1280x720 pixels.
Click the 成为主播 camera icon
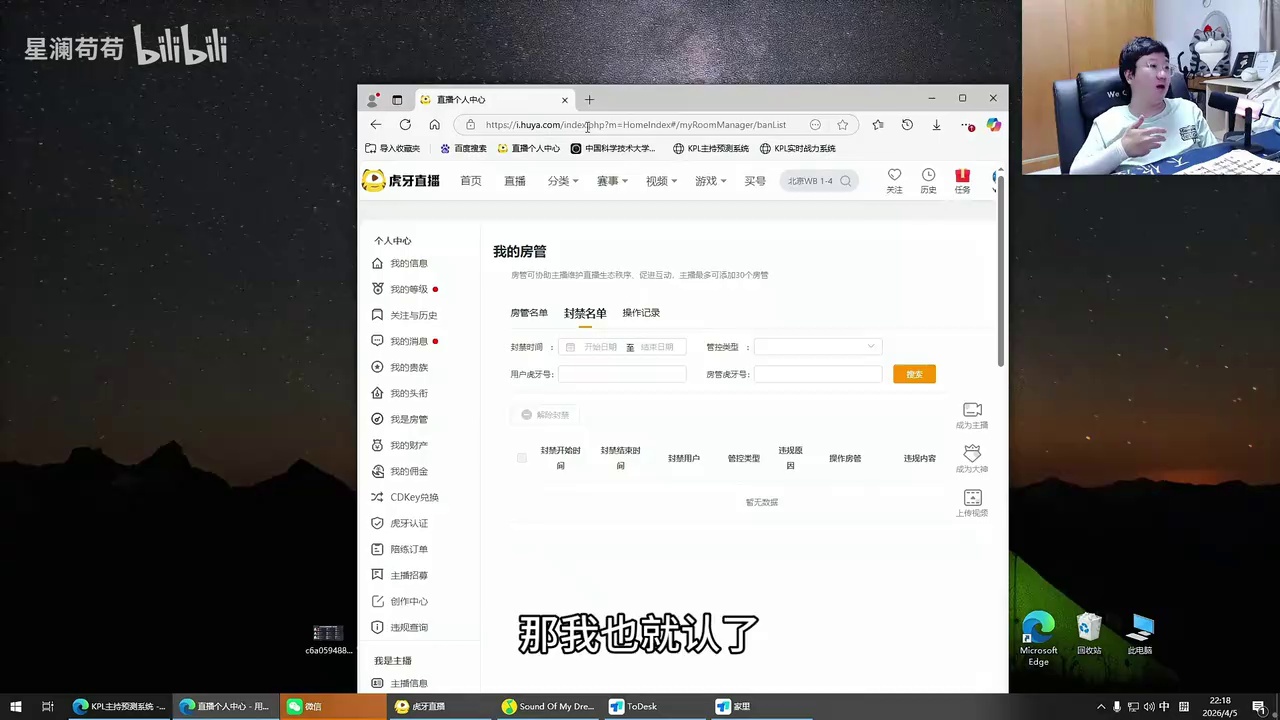[972, 410]
